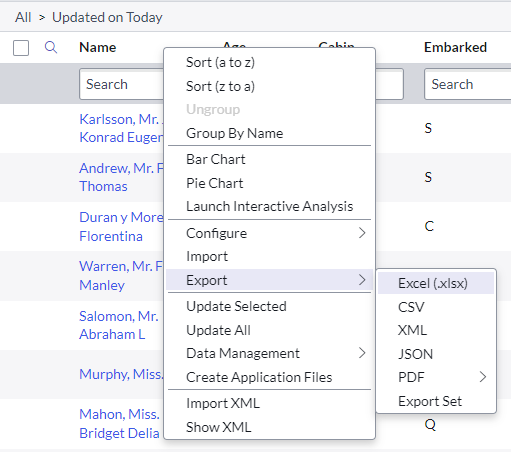The width and height of the screenshot is (511, 452).
Task: Choose Sort (z to a)
Action: [269, 86]
